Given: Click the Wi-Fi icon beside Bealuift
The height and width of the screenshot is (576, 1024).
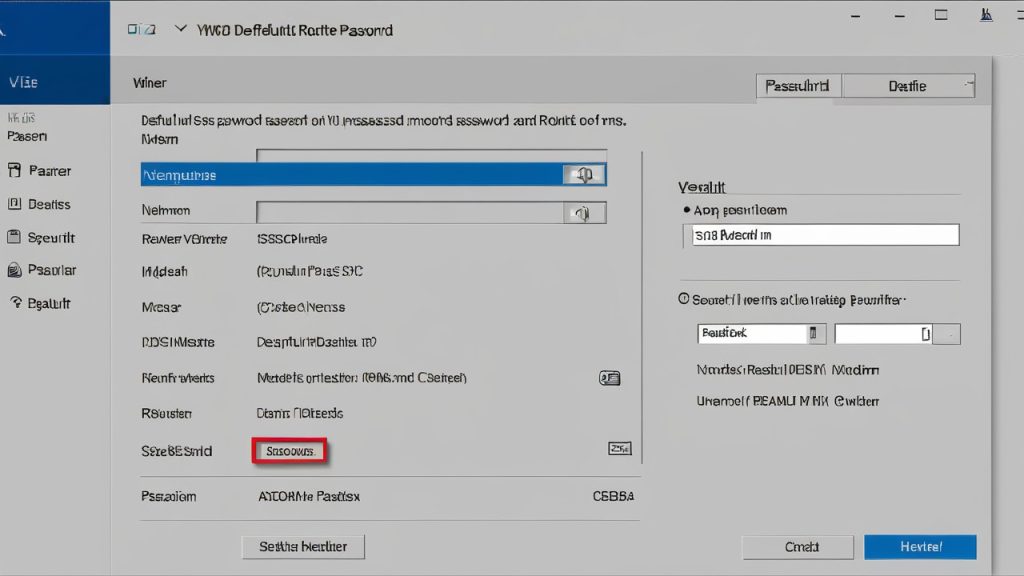Looking at the screenshot, I should pos(14,303).
